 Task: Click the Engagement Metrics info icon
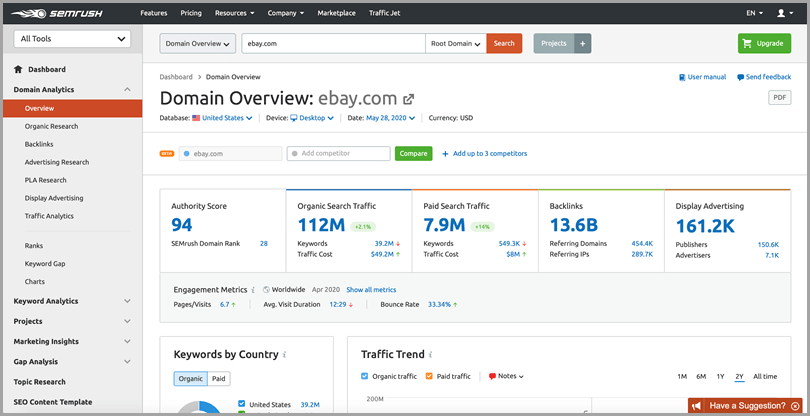coord(253,290)
